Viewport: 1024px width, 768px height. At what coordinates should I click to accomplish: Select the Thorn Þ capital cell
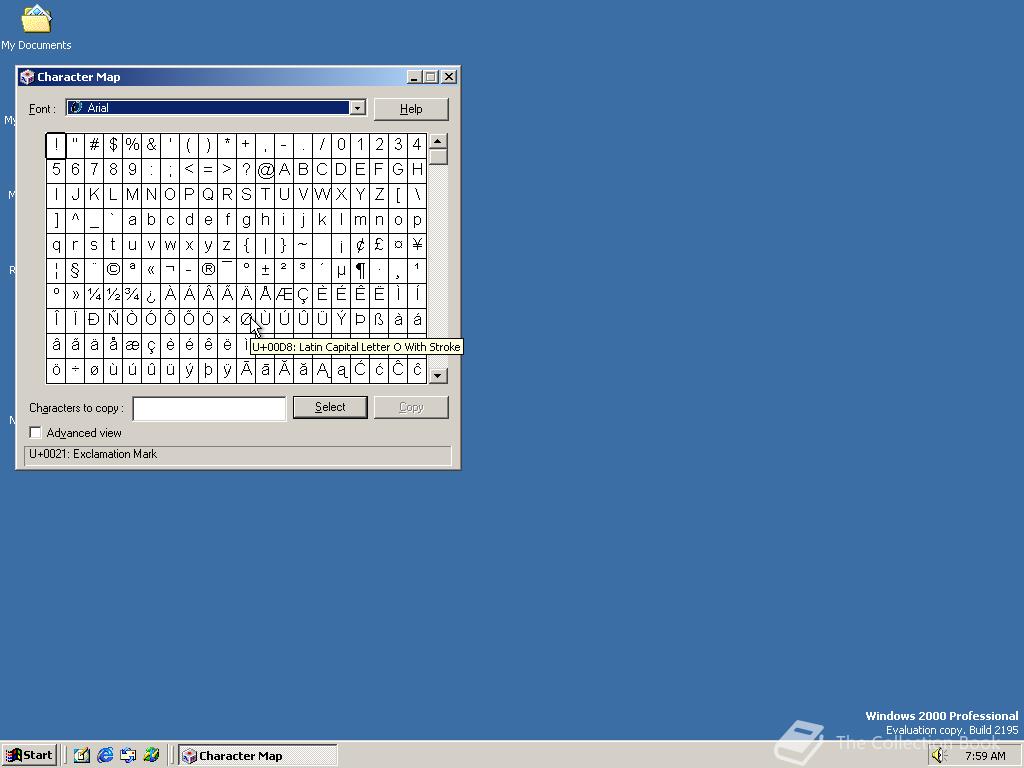[x=360, y=320]
